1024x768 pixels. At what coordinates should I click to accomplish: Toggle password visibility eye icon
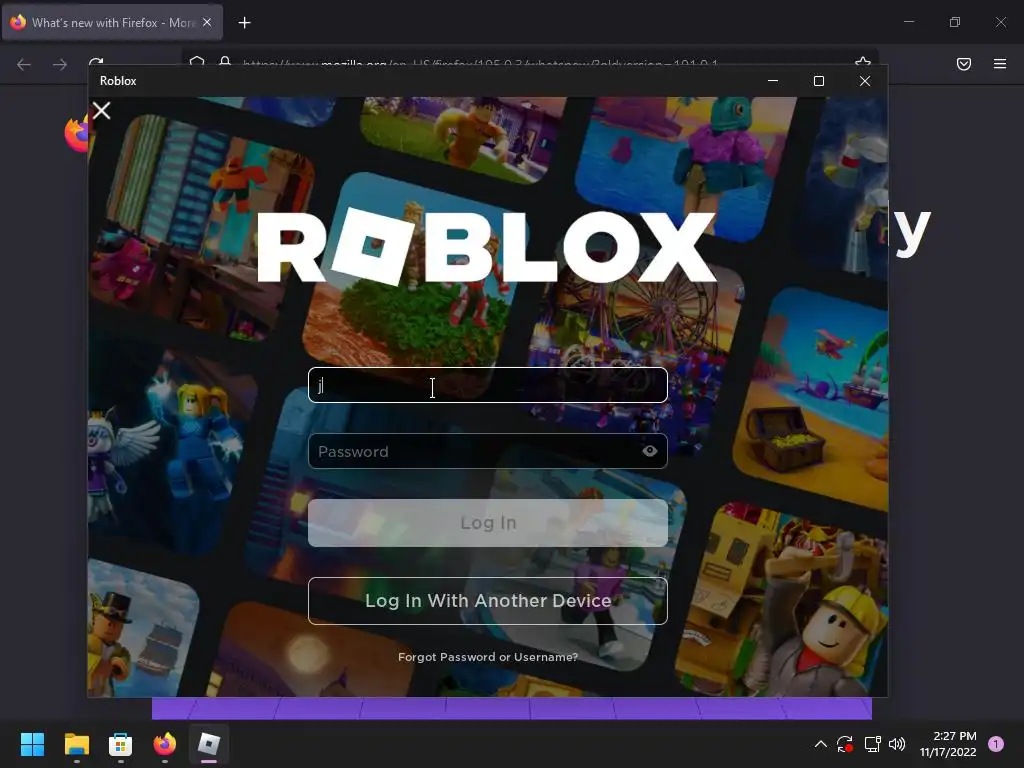pyautogui.click(x=649, y=451)
